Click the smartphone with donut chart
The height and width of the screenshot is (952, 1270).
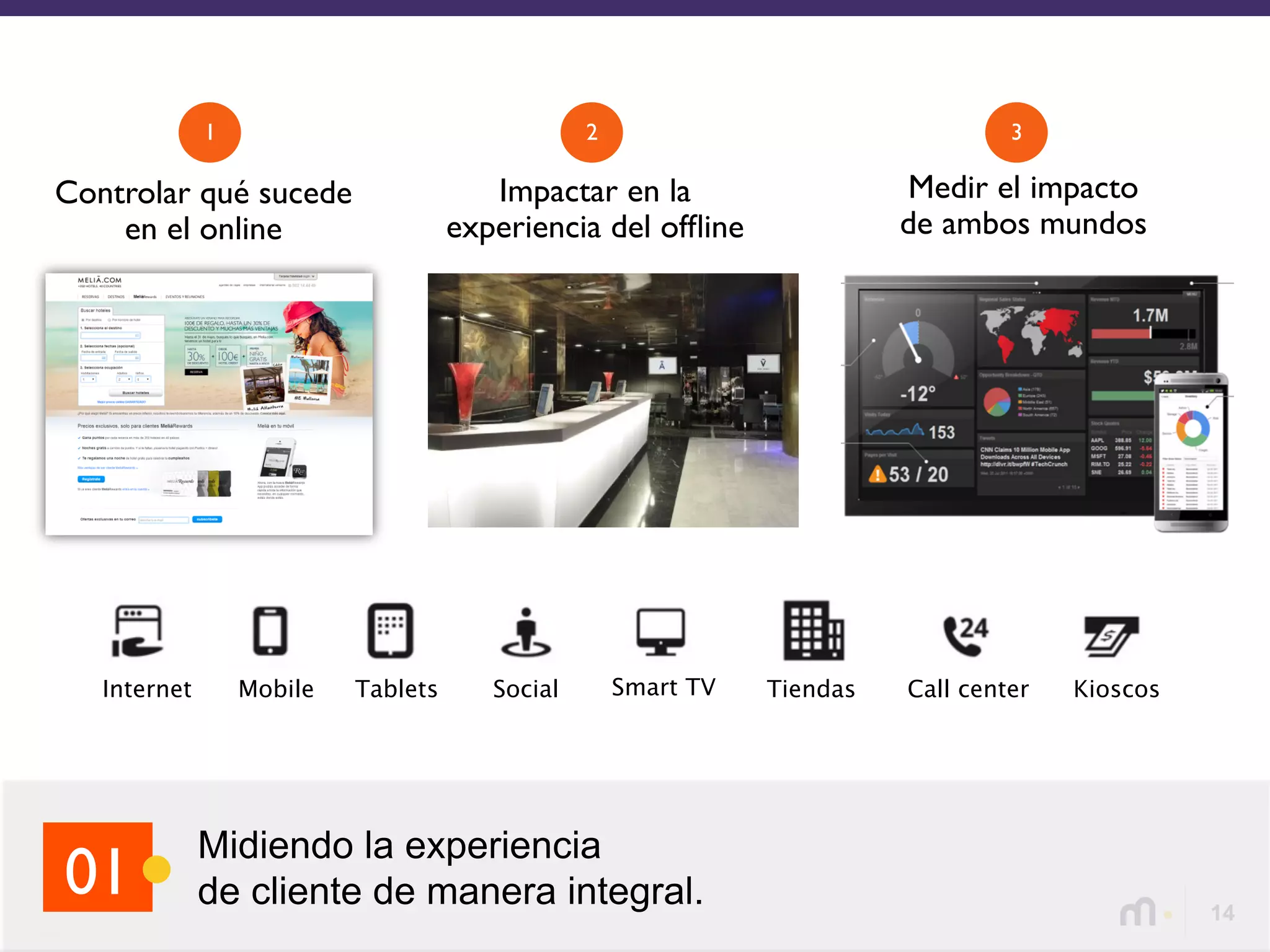point(1191,452)
